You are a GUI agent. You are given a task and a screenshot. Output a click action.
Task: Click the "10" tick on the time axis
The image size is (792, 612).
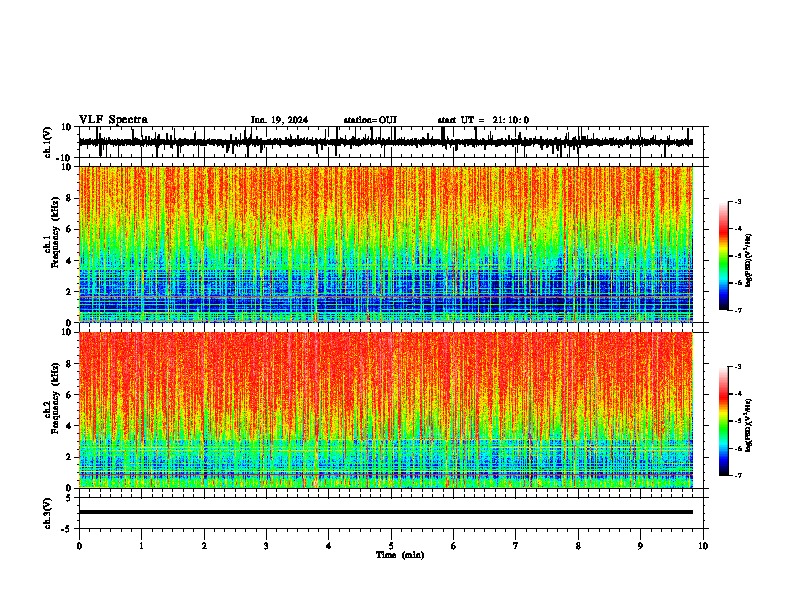[703, 546]
